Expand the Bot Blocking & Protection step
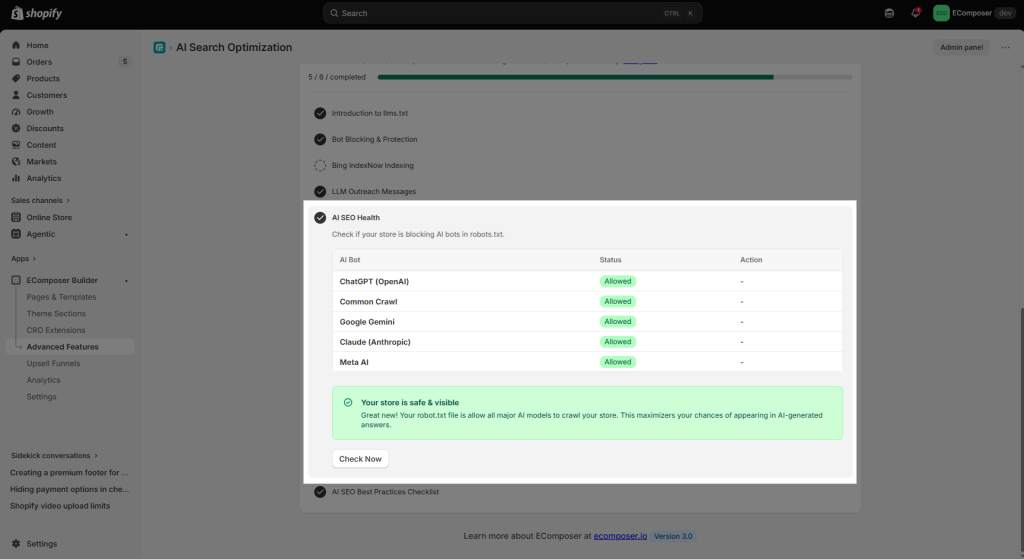1024x559 pixels. (x=374, y=139)
